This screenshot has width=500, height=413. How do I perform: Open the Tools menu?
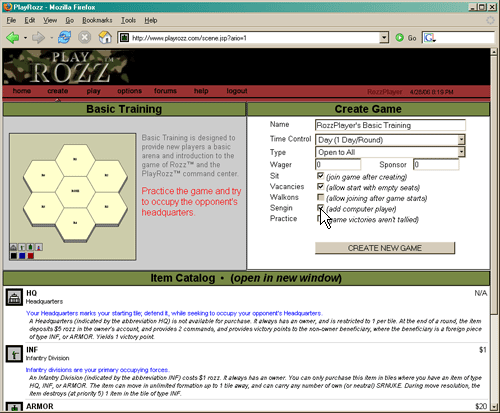click(128, 20)
